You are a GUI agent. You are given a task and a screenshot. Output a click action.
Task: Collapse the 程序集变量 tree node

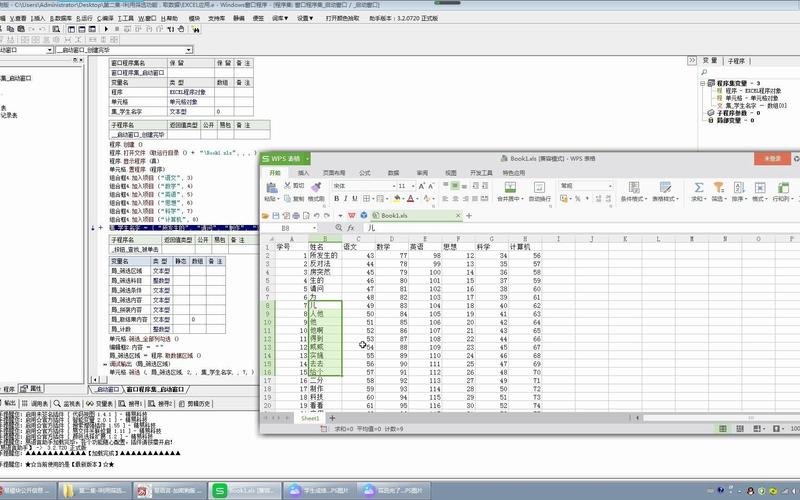[703, 83]
